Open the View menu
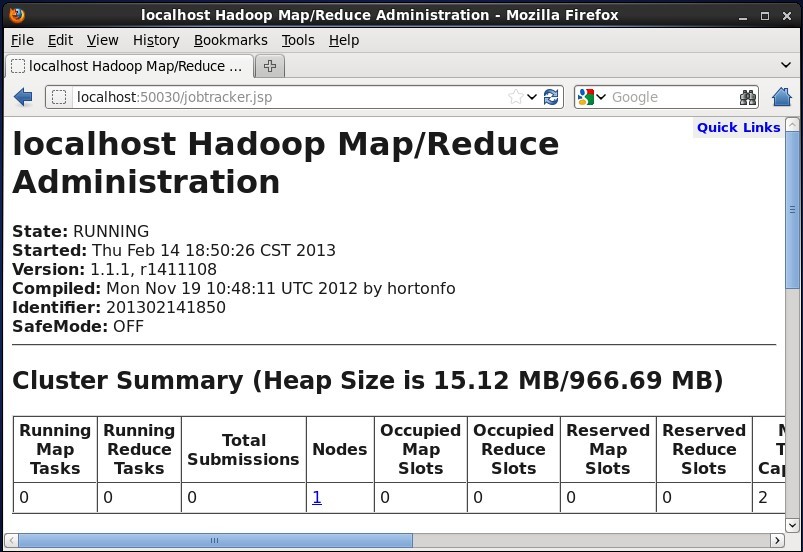Image resolution: width=803 pixels, height=552 pixels. [102, 40]
